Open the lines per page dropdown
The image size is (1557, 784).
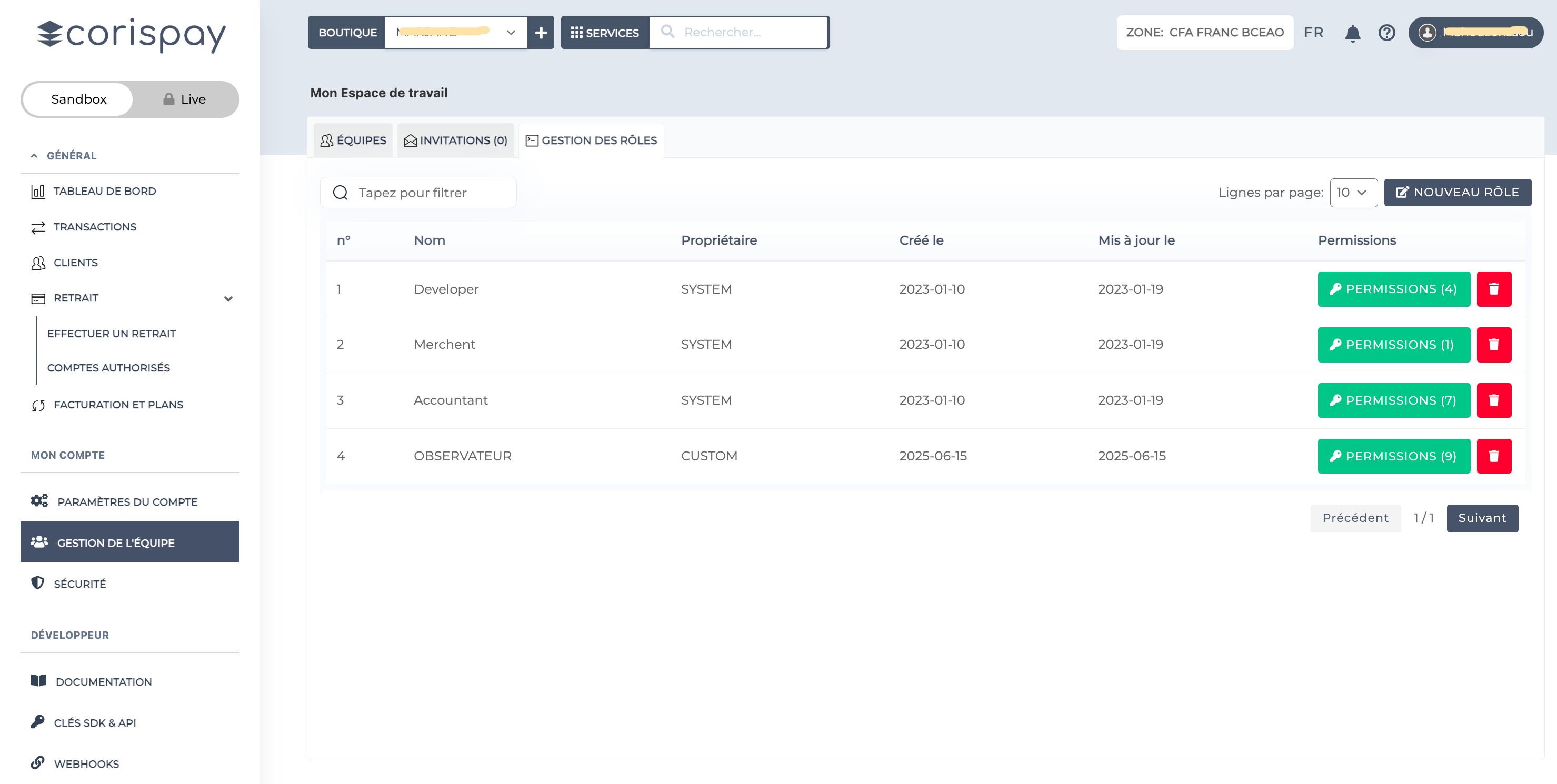coord(1353,193)
